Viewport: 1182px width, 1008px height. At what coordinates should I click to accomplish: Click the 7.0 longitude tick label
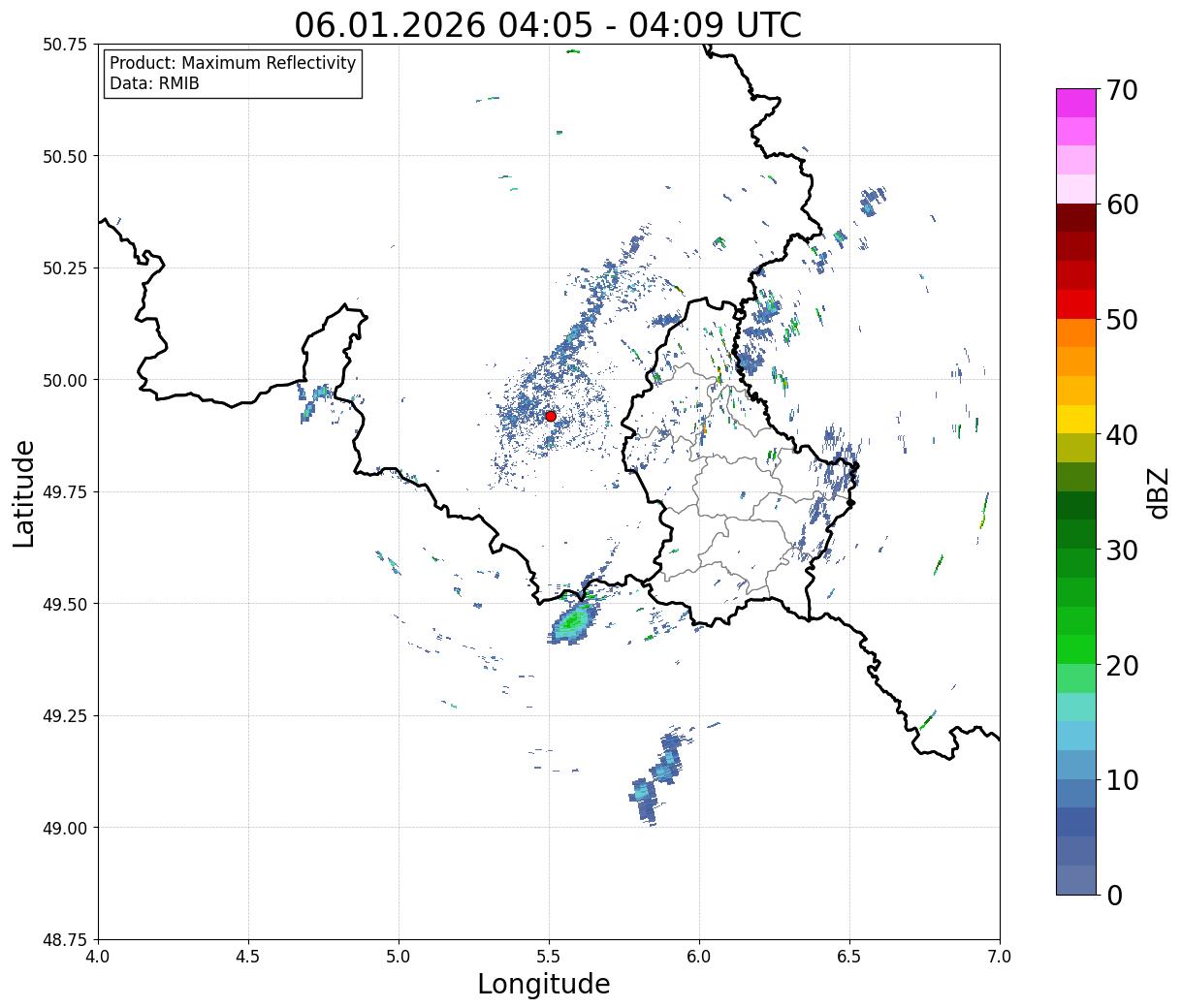point(1000,957)
